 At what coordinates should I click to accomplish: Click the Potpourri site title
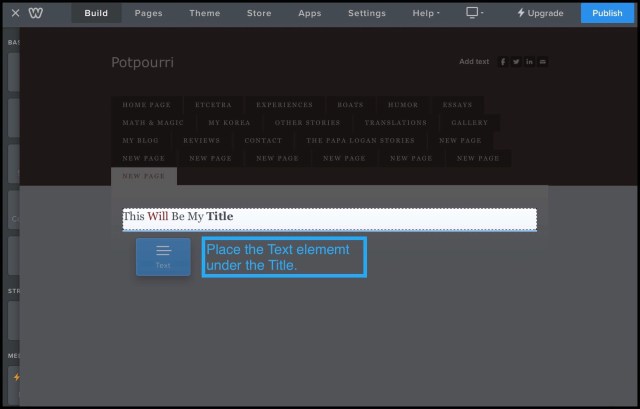(x=142, y=62)
